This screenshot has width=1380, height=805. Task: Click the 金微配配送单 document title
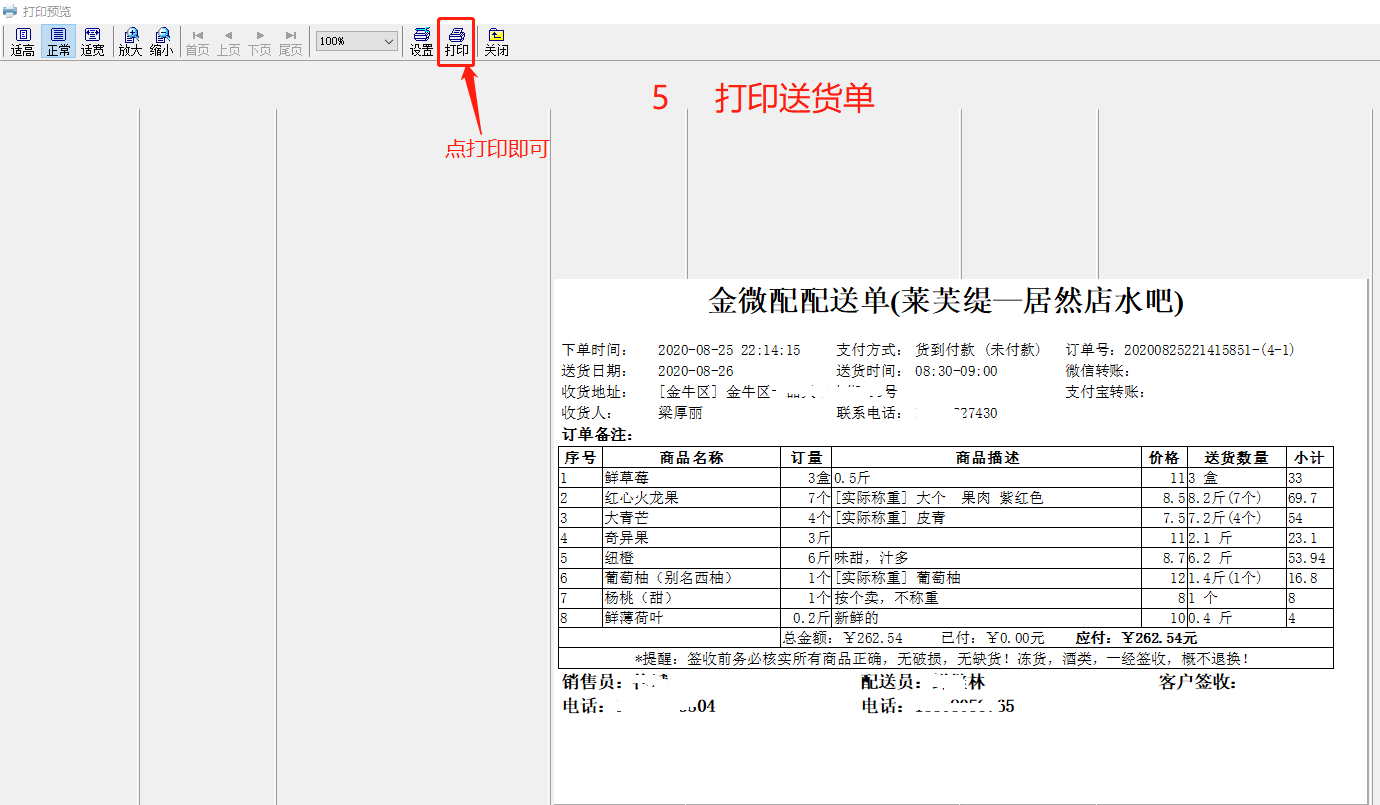pyautogui.click(x=945, y=301)
